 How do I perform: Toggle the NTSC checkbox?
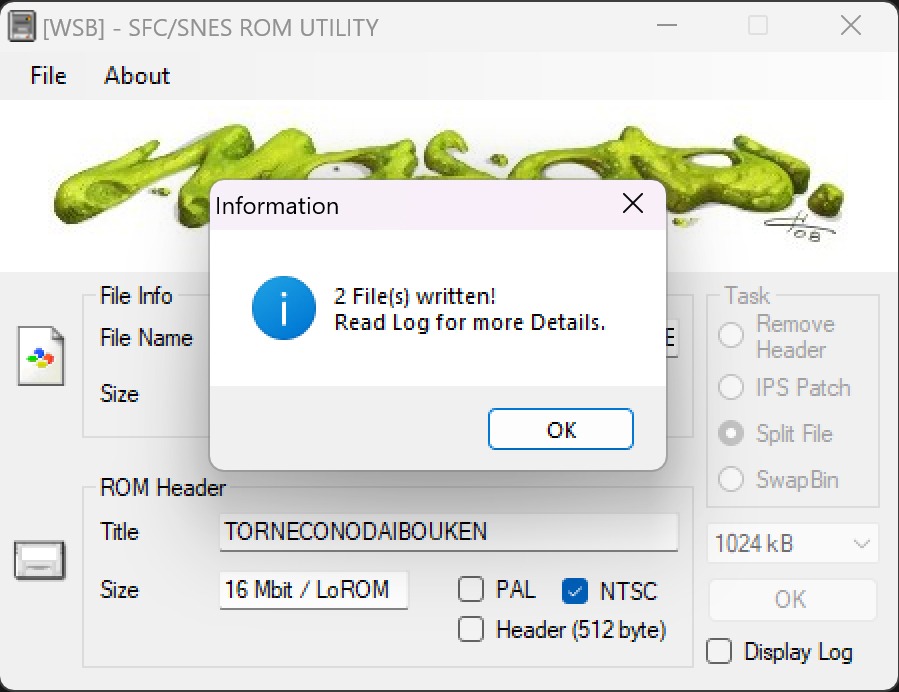pos(575,590)
